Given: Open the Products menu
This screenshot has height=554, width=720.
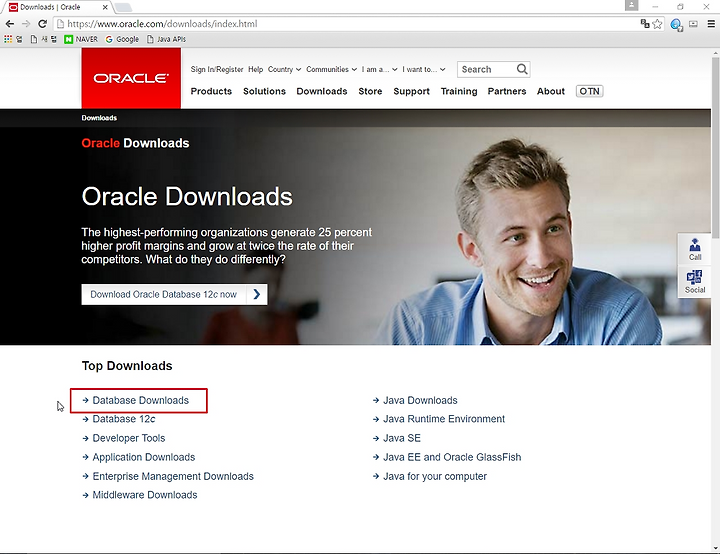Looking at the screenshot, I should [211, 91].
